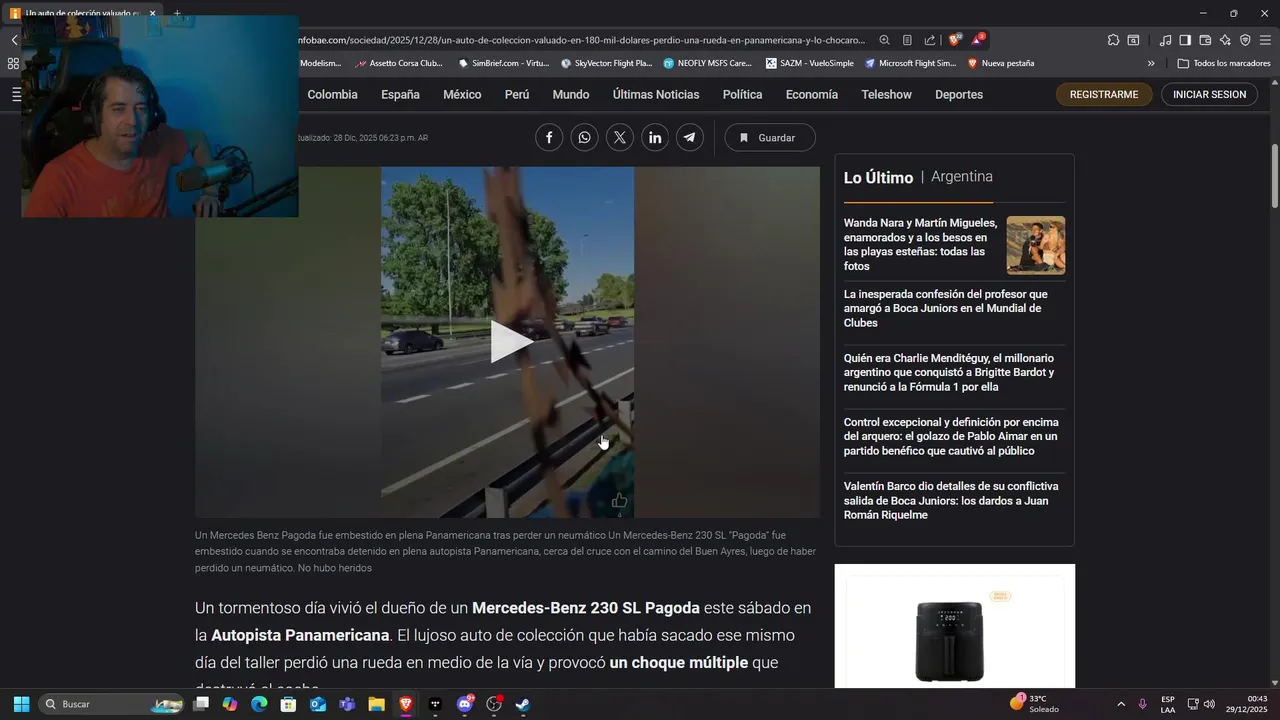
Task: Open the Wanda Nara y Martín Migueles story
Action: [x=920, y=244]
